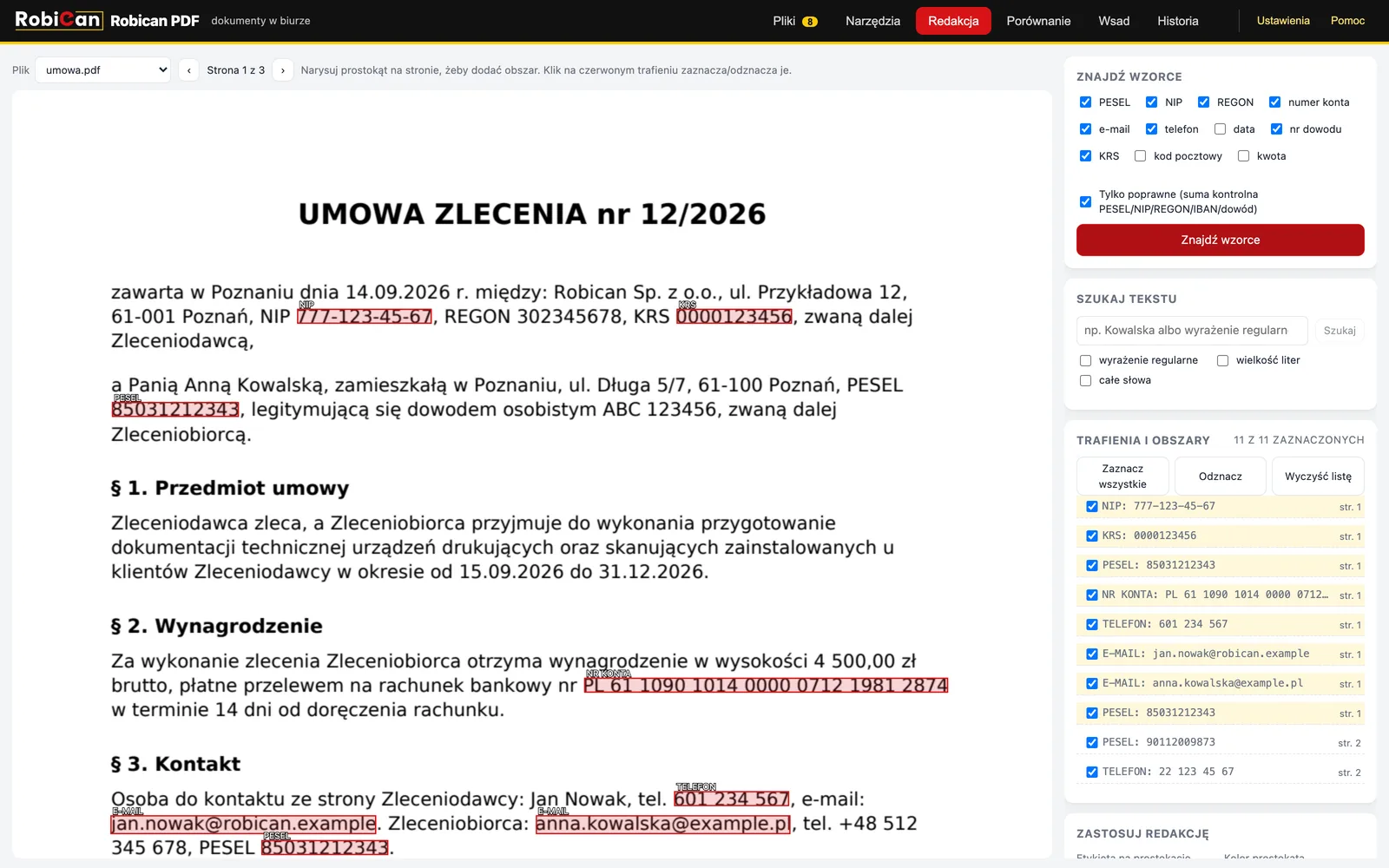The height and width of the screenshot is (868, 1389).
Task: Uncheck the NR KONTA hit checkbox
Action: (x=1092, y=595)
